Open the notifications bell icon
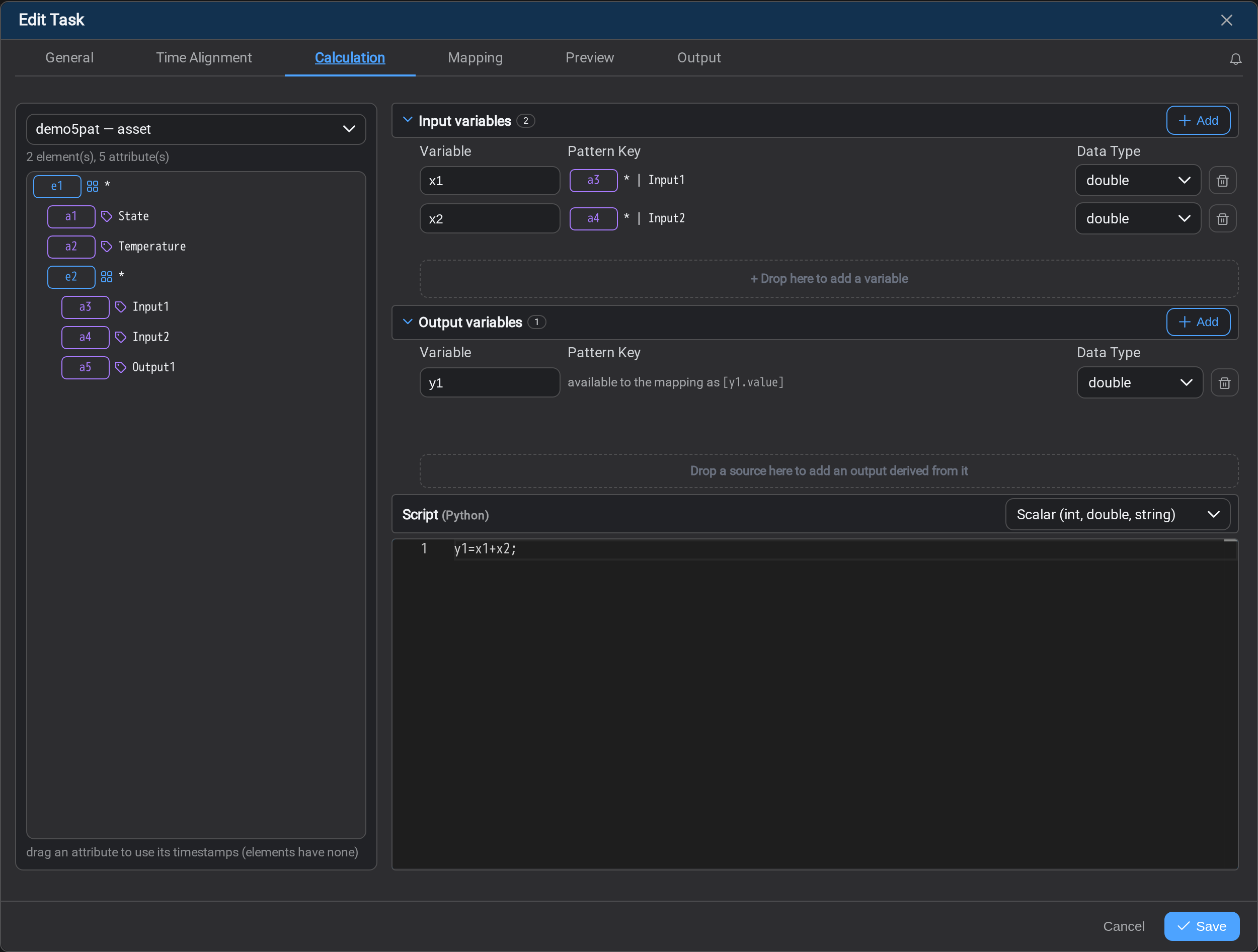 point(1235,58)
